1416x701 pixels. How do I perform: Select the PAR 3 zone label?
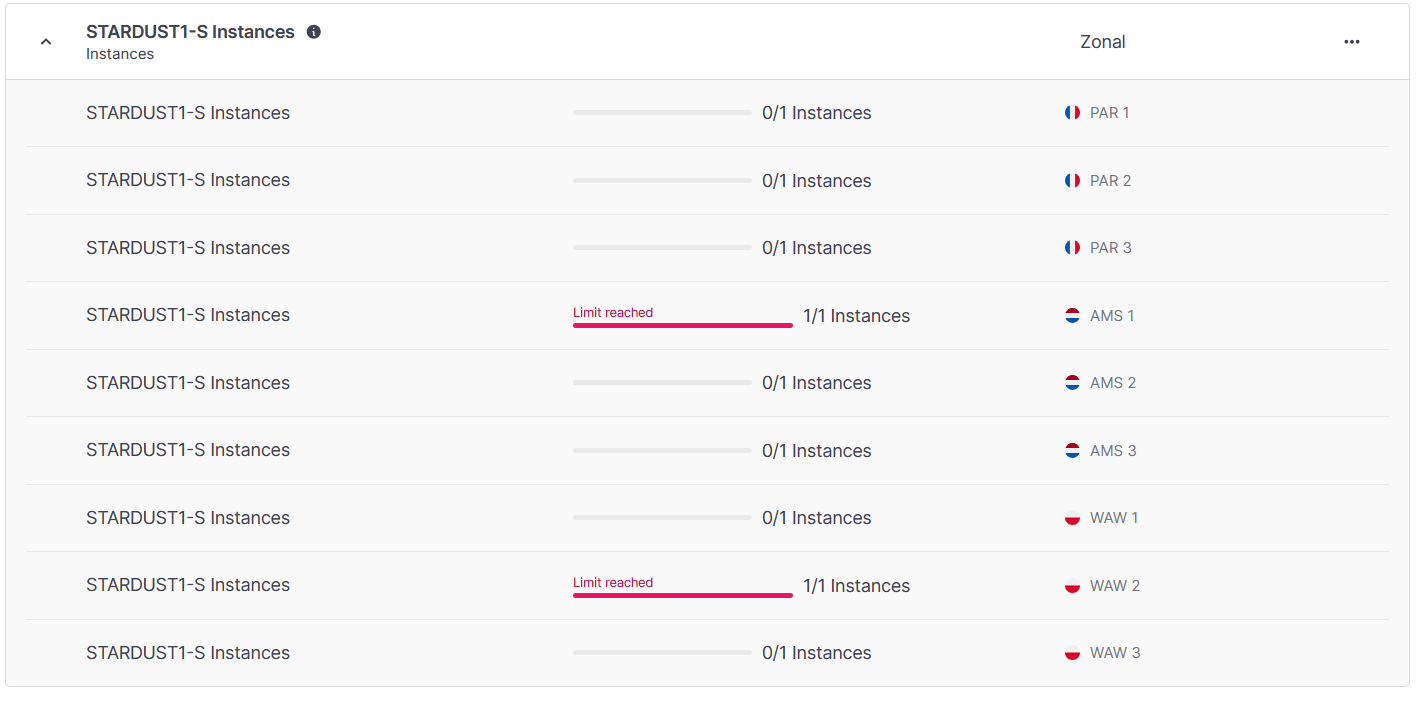[1111, 248]
